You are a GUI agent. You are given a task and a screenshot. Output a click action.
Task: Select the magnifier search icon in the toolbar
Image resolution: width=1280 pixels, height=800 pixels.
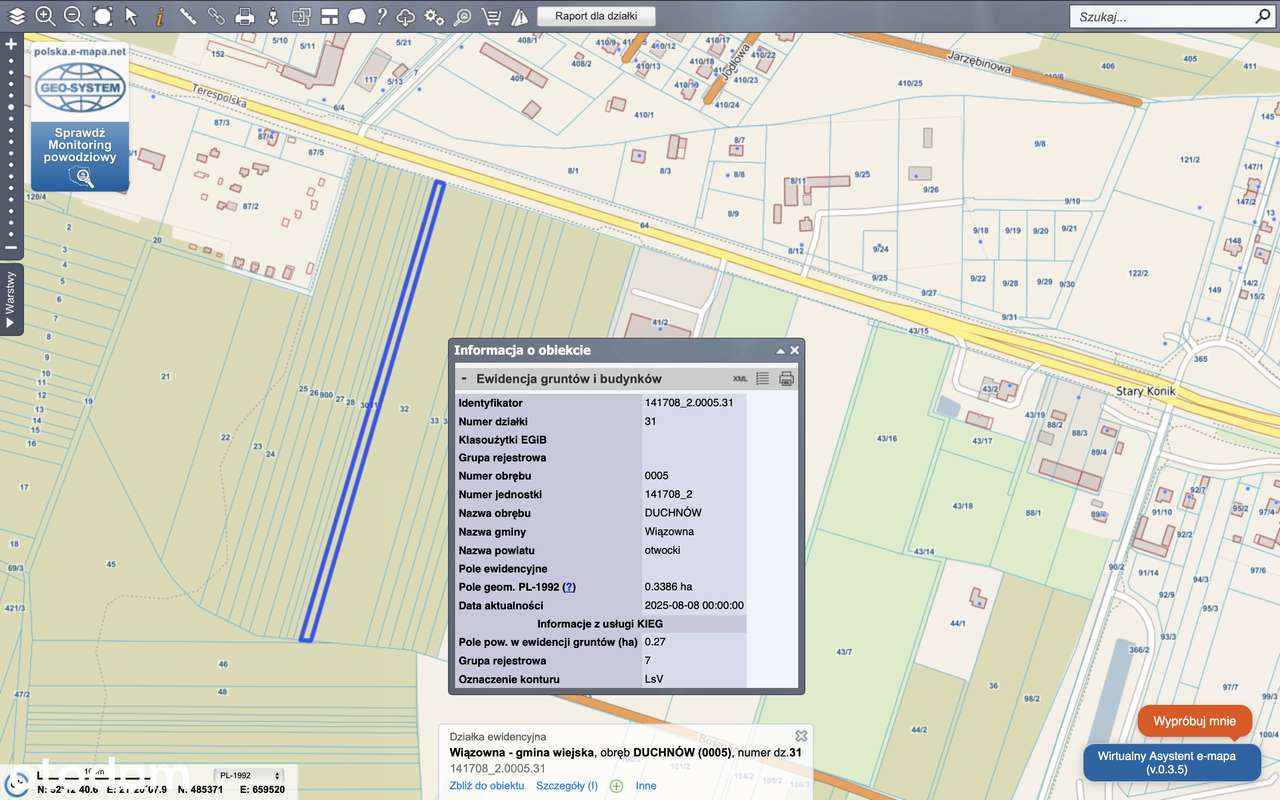tap(462, 16)
